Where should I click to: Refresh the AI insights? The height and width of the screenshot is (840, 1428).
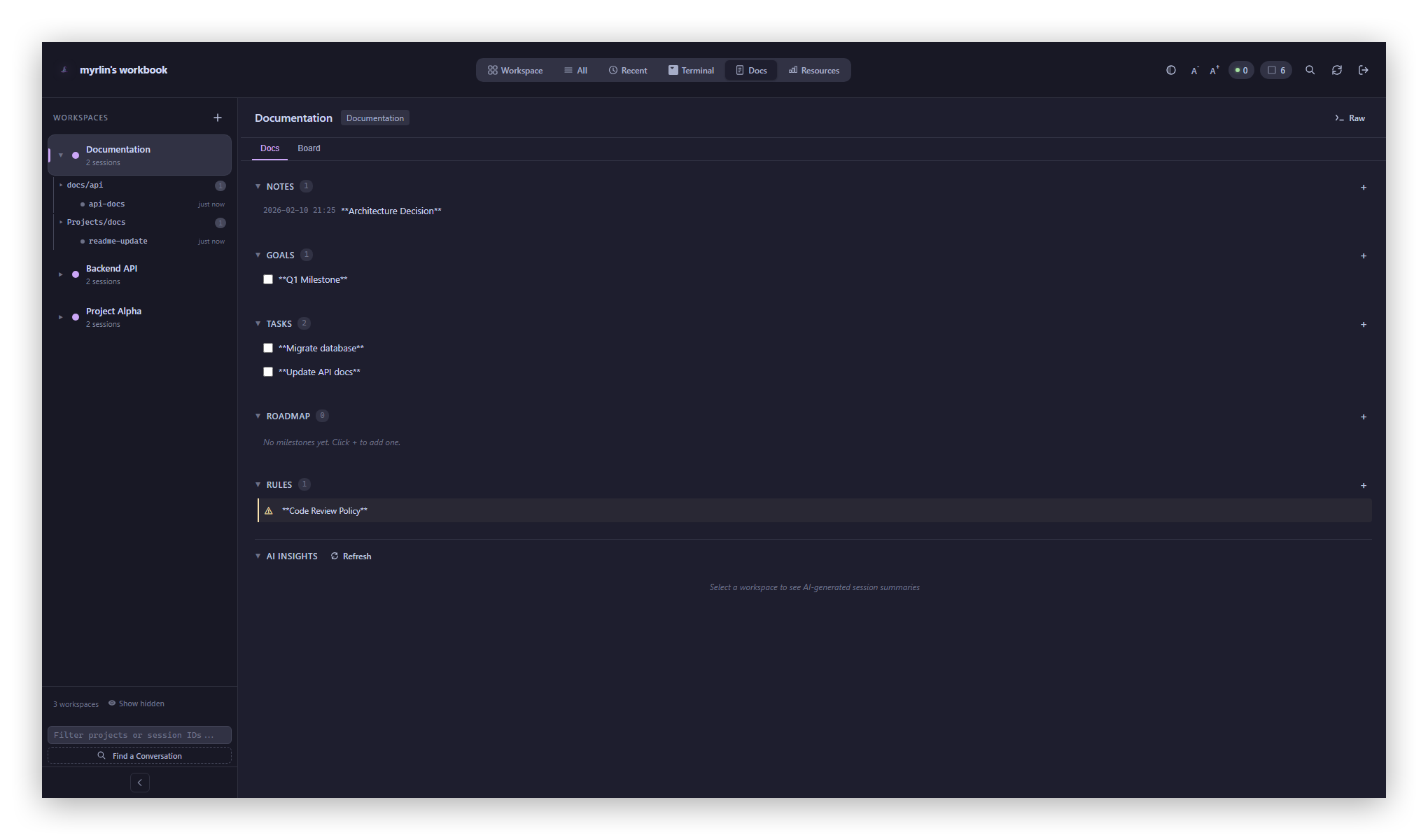click(351, 556)
